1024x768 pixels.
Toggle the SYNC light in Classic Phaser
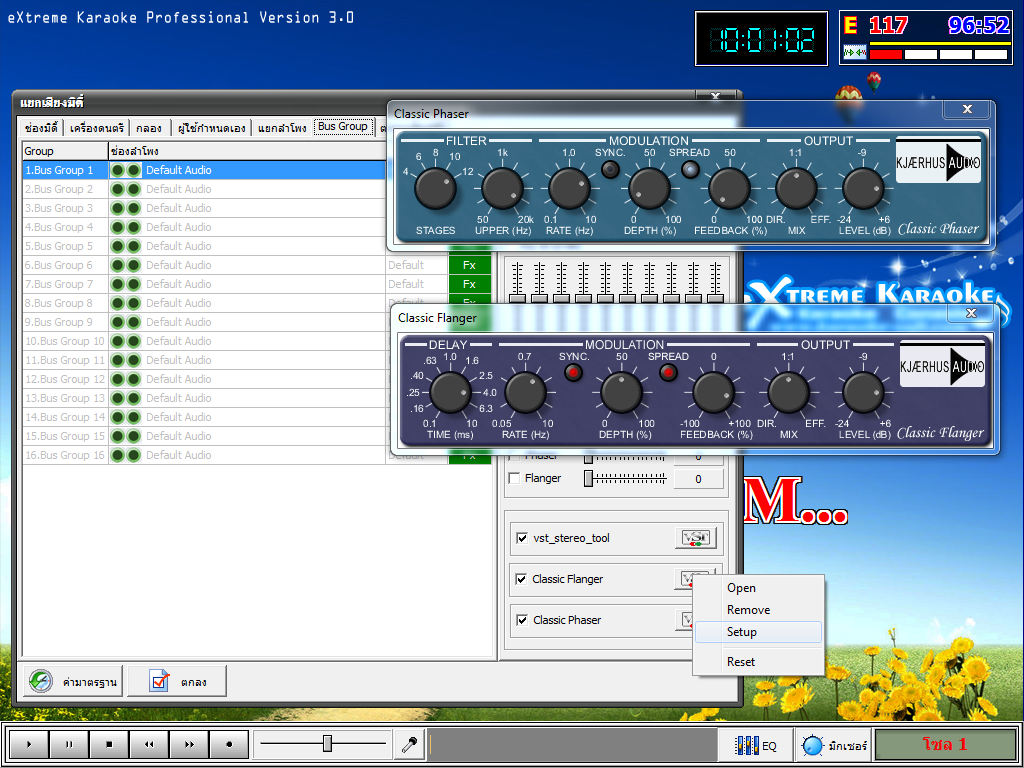(610, 170)
